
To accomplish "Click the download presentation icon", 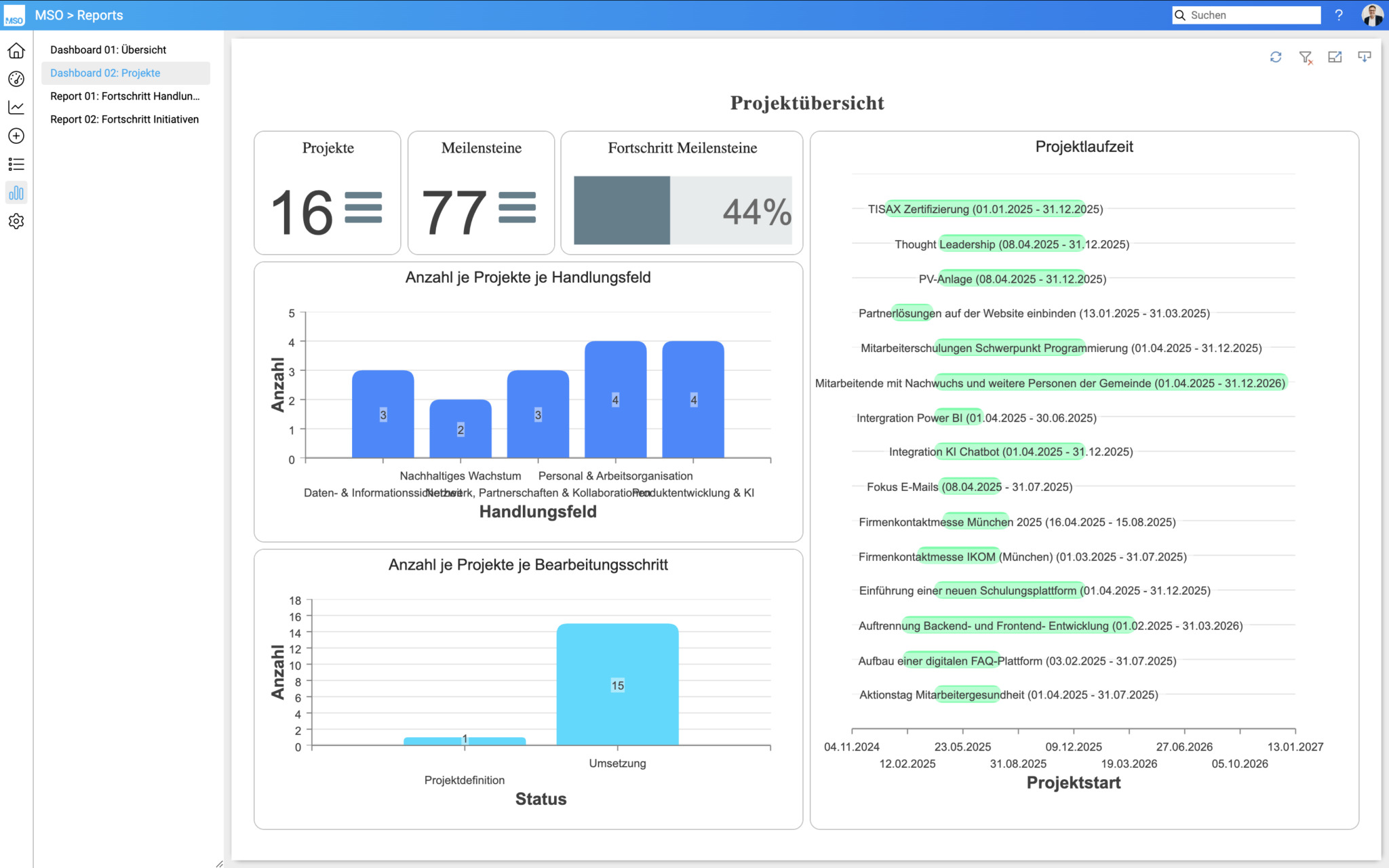I will pyautogui.click(x=1365, y=58).
